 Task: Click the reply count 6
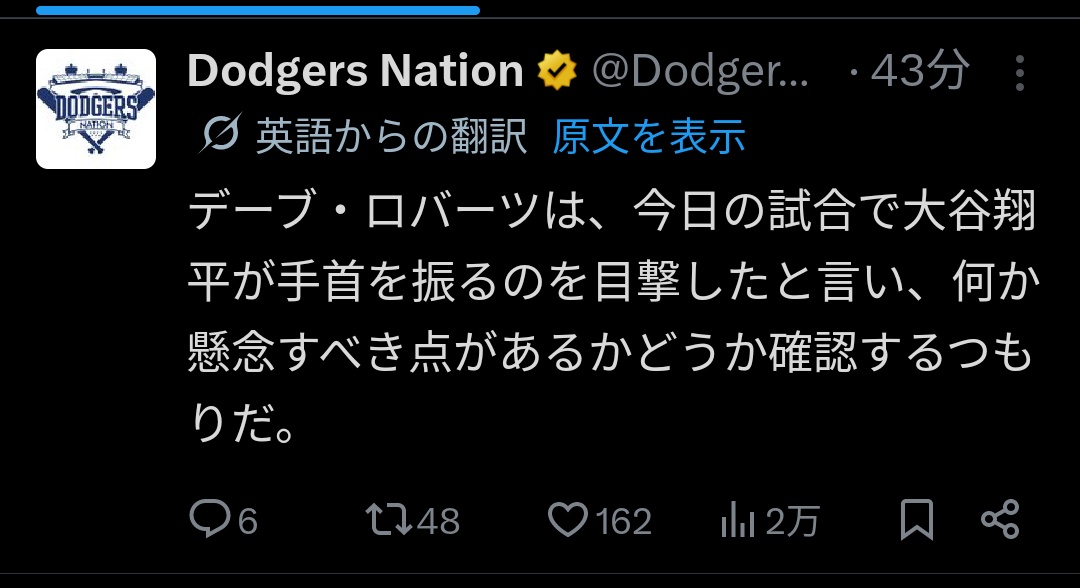click(x=248, y=521)
